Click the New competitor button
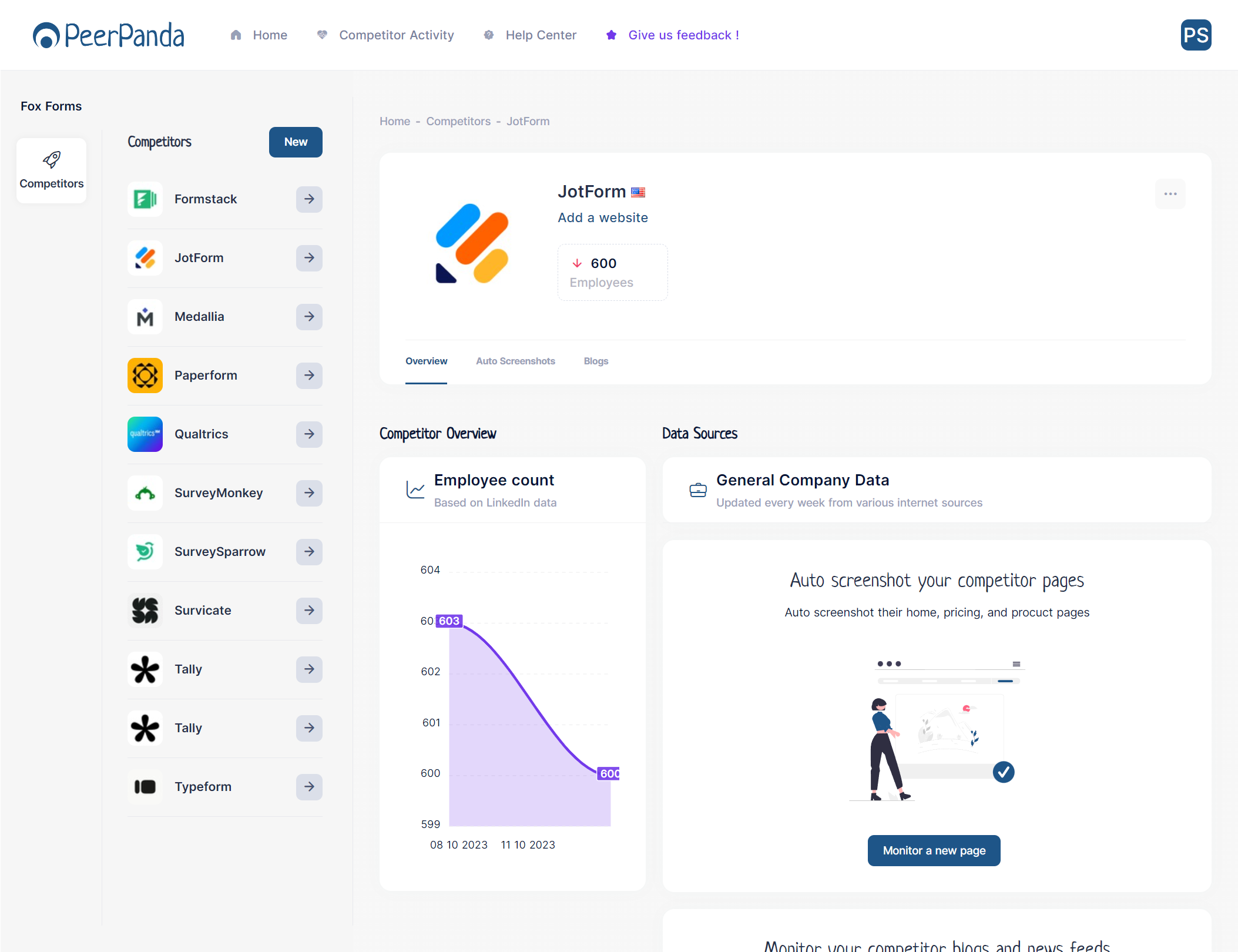The image size is (1238, 952). 296,142
